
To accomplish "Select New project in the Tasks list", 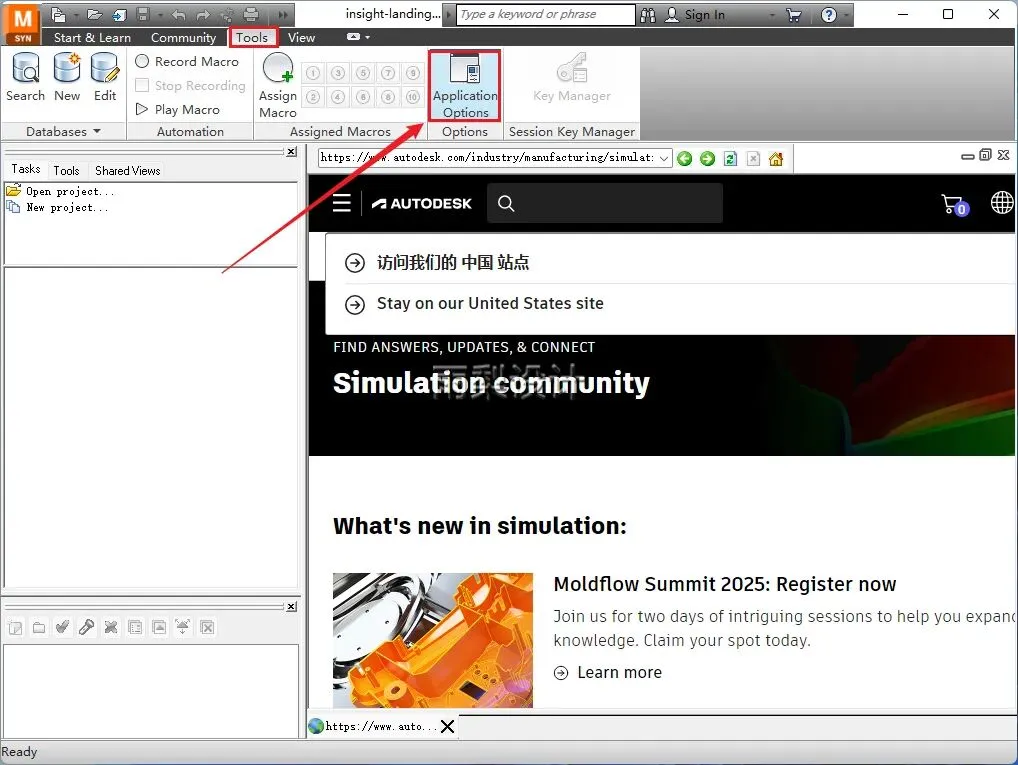I will coord(57,207).
